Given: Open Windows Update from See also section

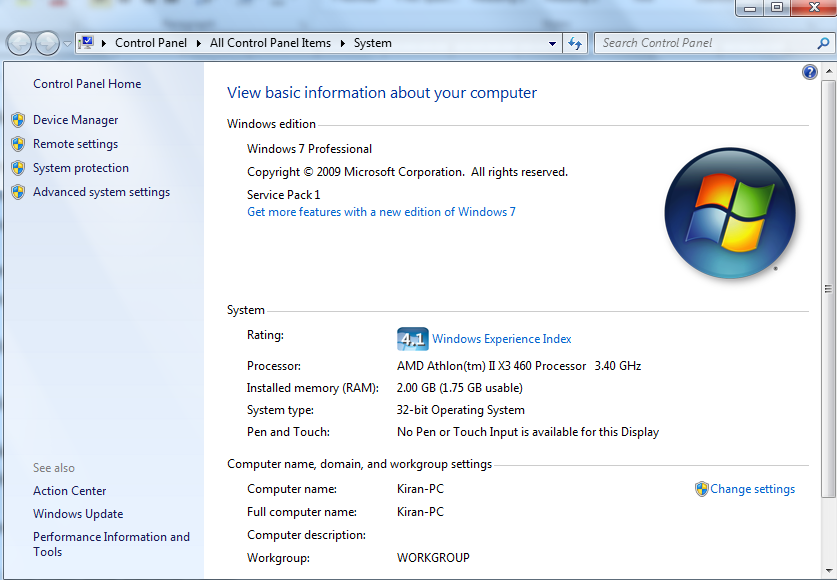Looking at the screenshot, I should pyautogui.click(x=78, y=513).
